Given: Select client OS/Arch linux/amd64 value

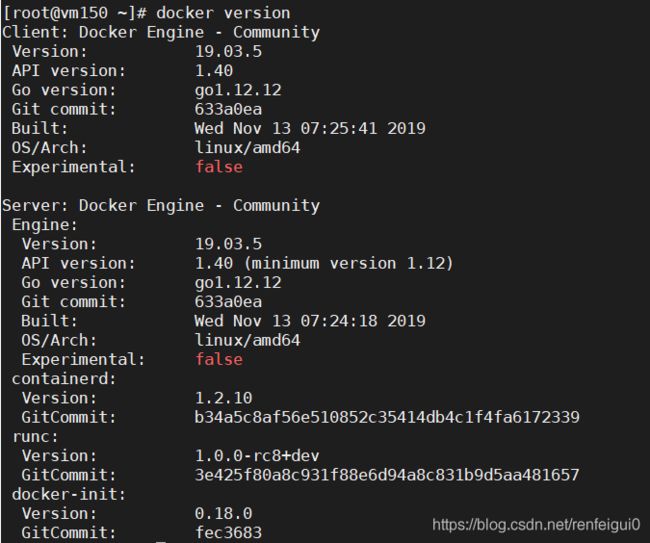Looking at the screenshot, I should 247,148.
